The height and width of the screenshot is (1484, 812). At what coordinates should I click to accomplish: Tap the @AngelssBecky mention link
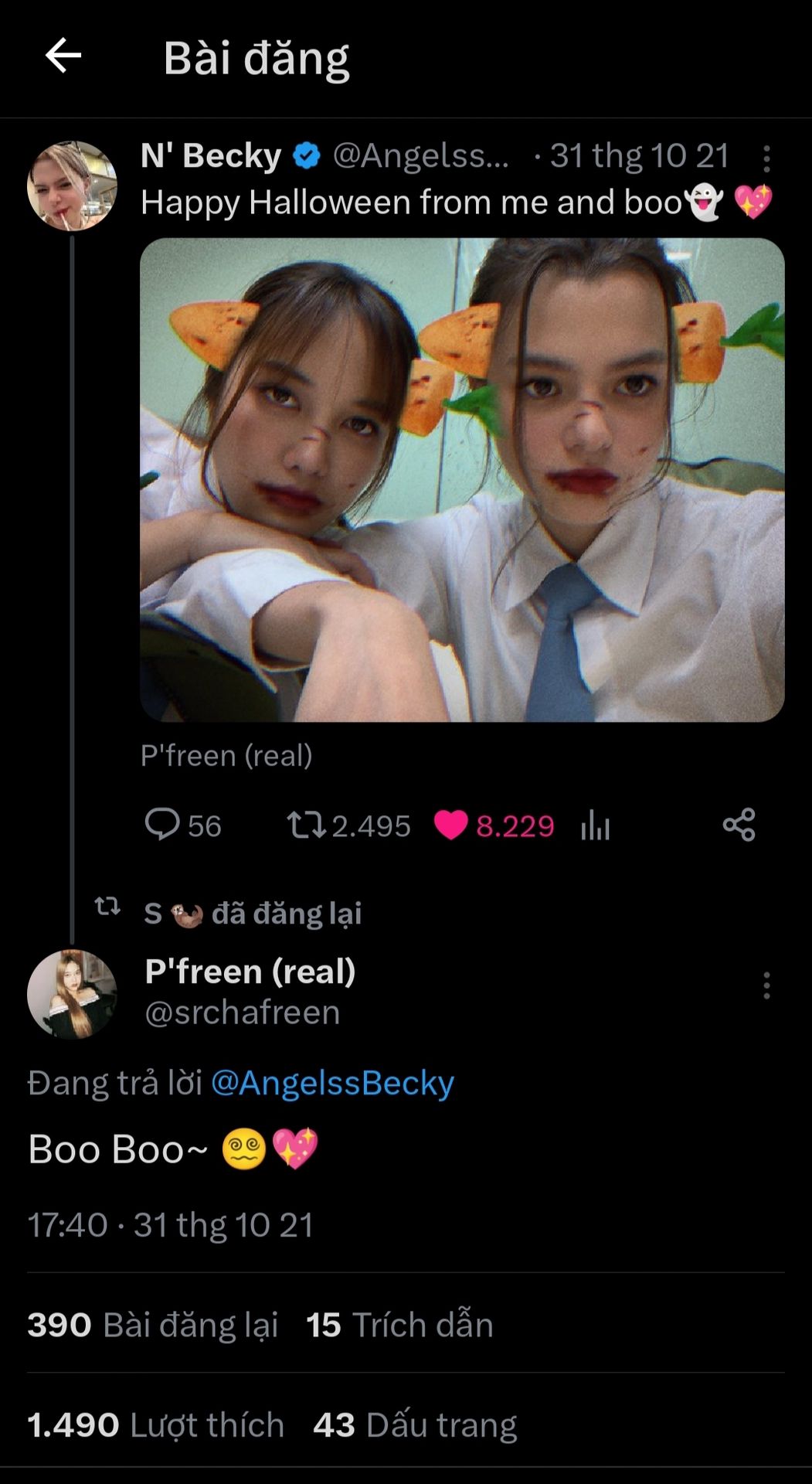332,1083
